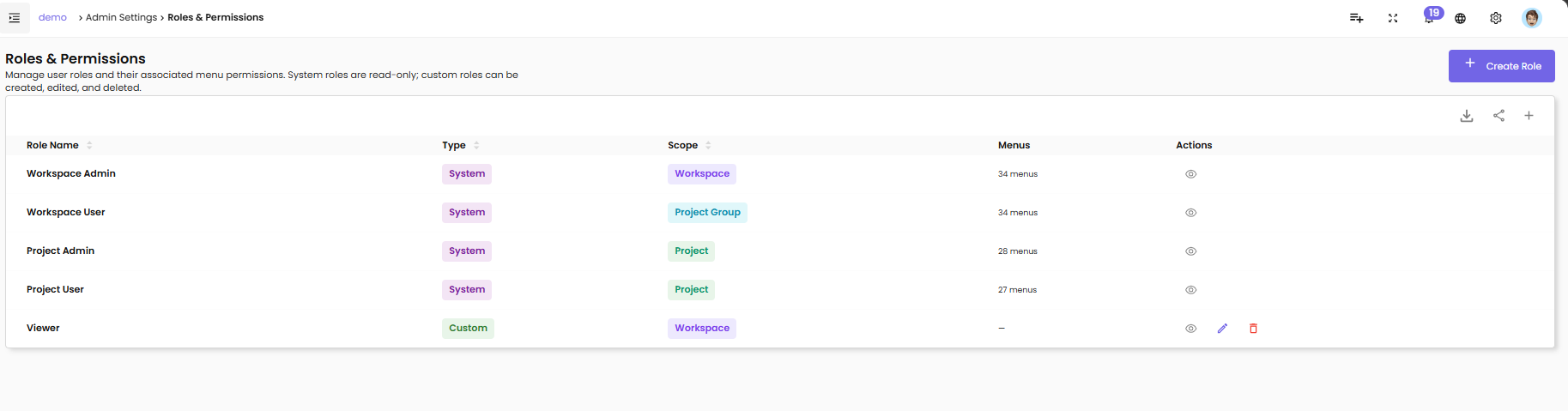Open notifications bell with 19 badge

(x=1430, y=17)
